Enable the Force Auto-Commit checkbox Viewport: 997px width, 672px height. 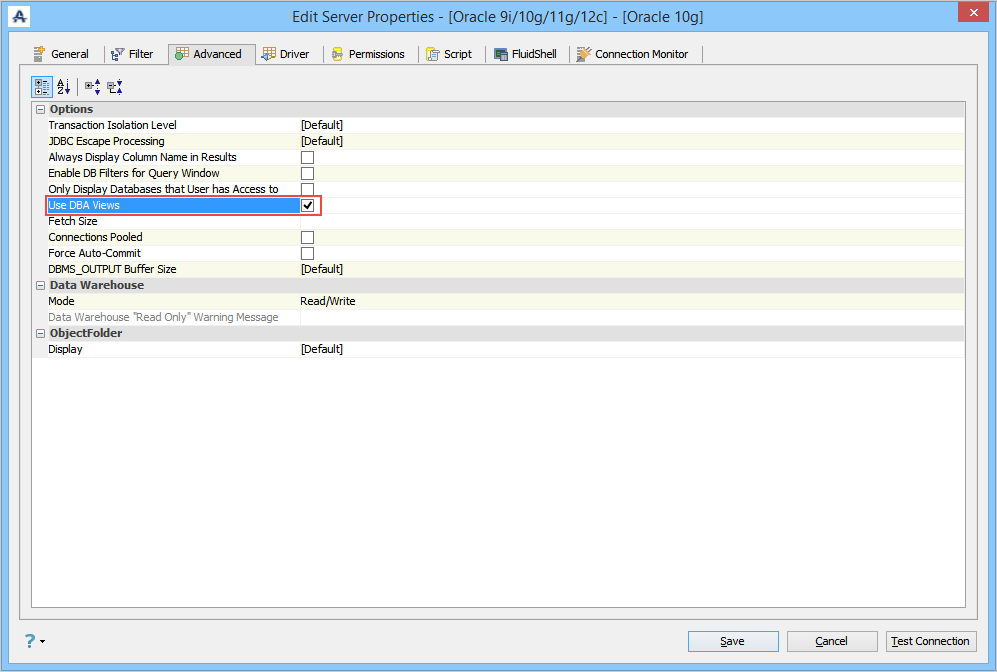click(307, 253)
